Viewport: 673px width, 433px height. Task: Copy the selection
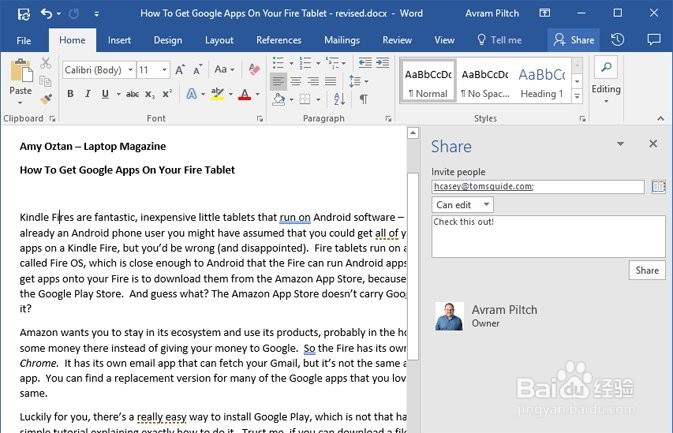click(45, 81)
